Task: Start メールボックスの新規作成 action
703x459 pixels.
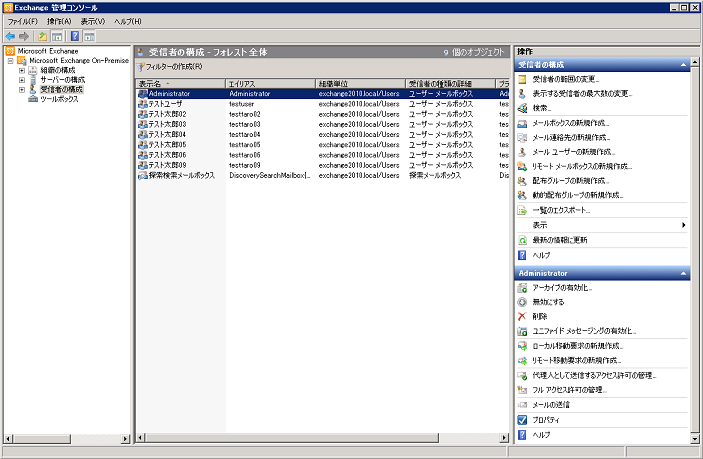Action: [570, 123]
